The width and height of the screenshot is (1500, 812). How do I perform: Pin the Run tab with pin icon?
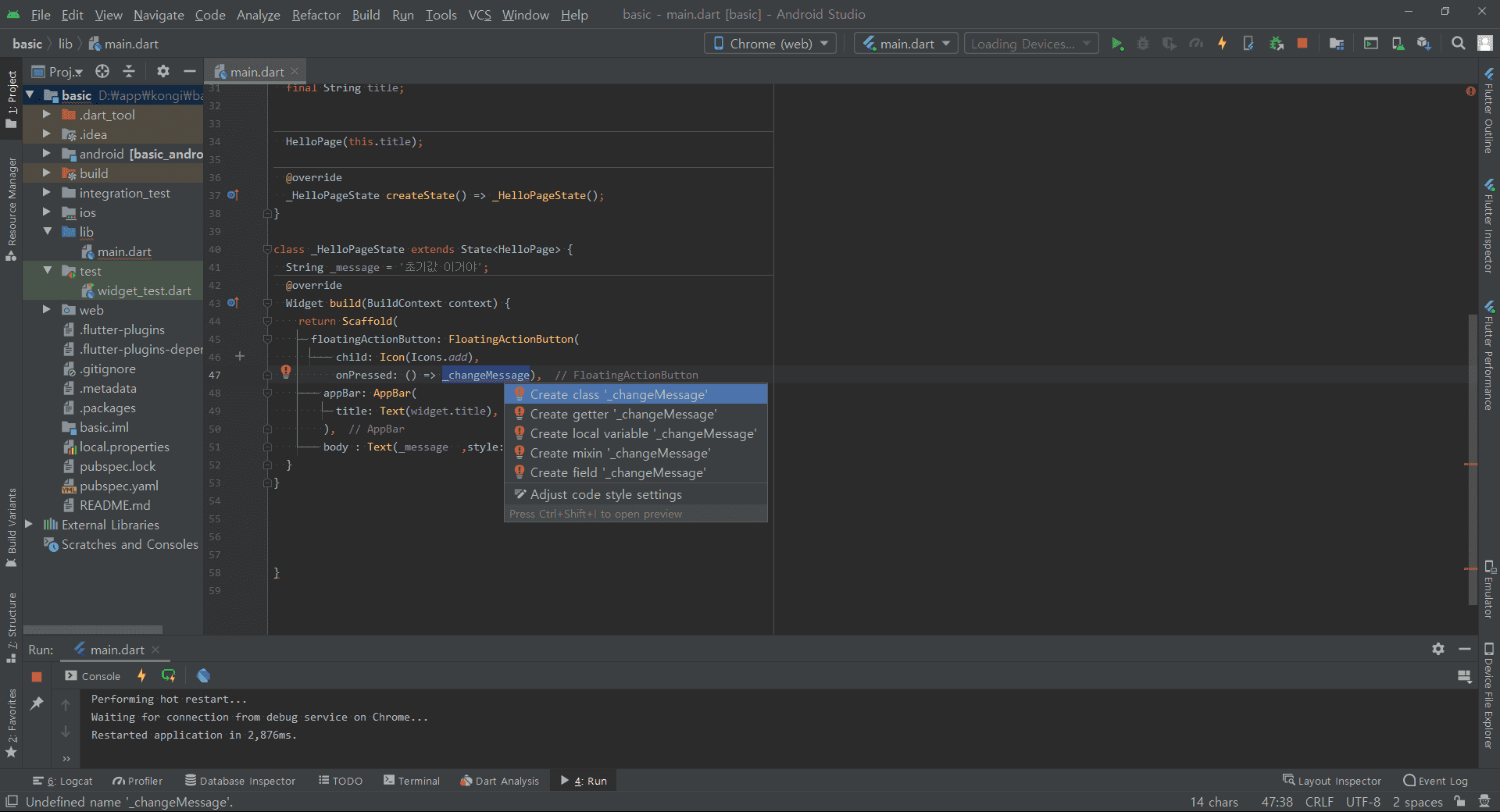coord(37,703)
